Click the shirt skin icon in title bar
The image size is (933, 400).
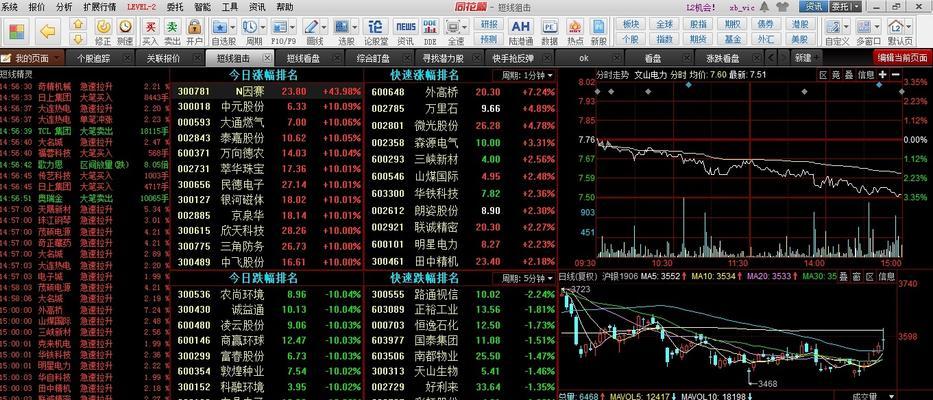(782, 7)
